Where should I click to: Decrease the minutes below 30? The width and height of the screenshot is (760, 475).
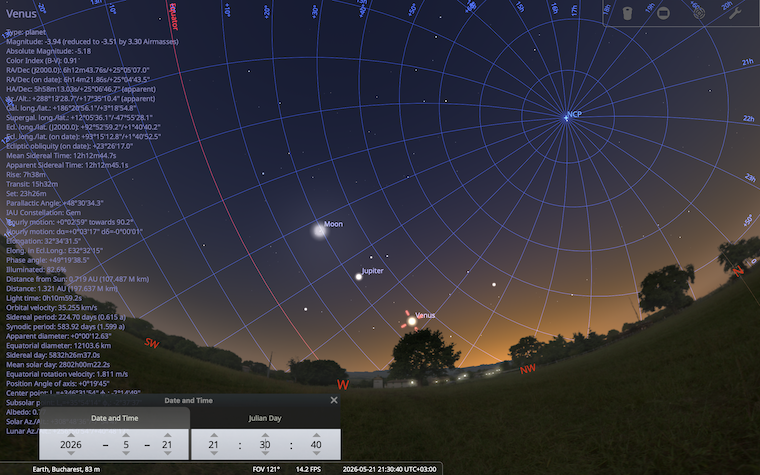click(x=265, y=453)
